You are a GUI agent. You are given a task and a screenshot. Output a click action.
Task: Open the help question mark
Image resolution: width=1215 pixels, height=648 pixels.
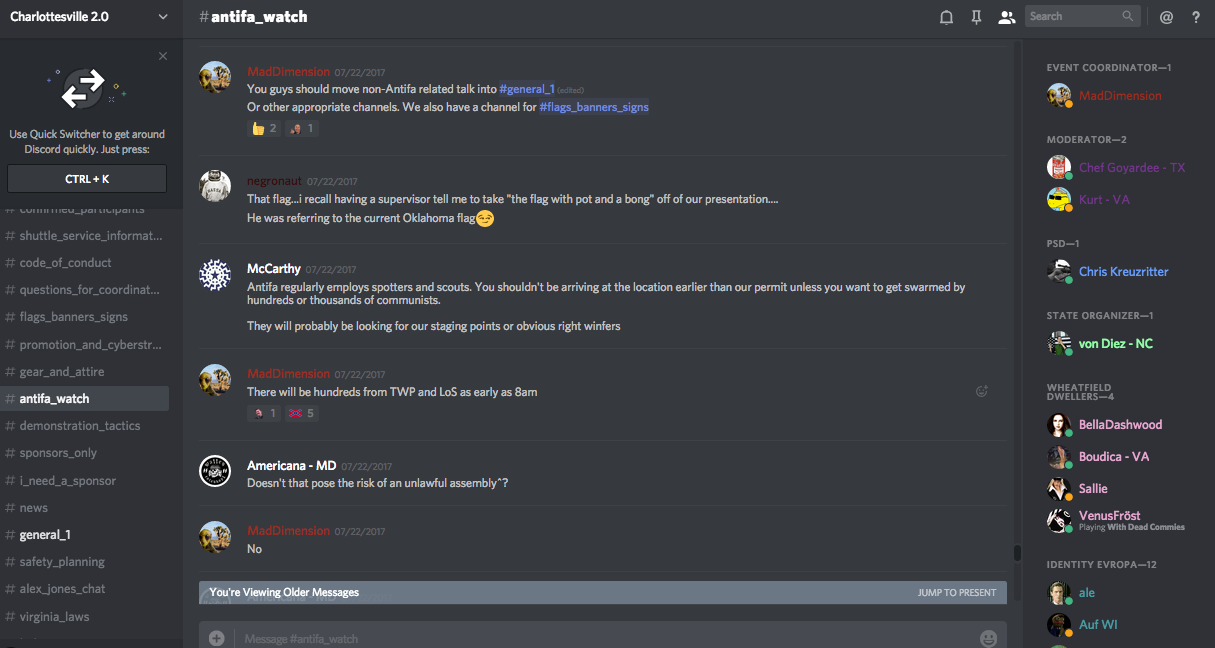[1196, 17]
